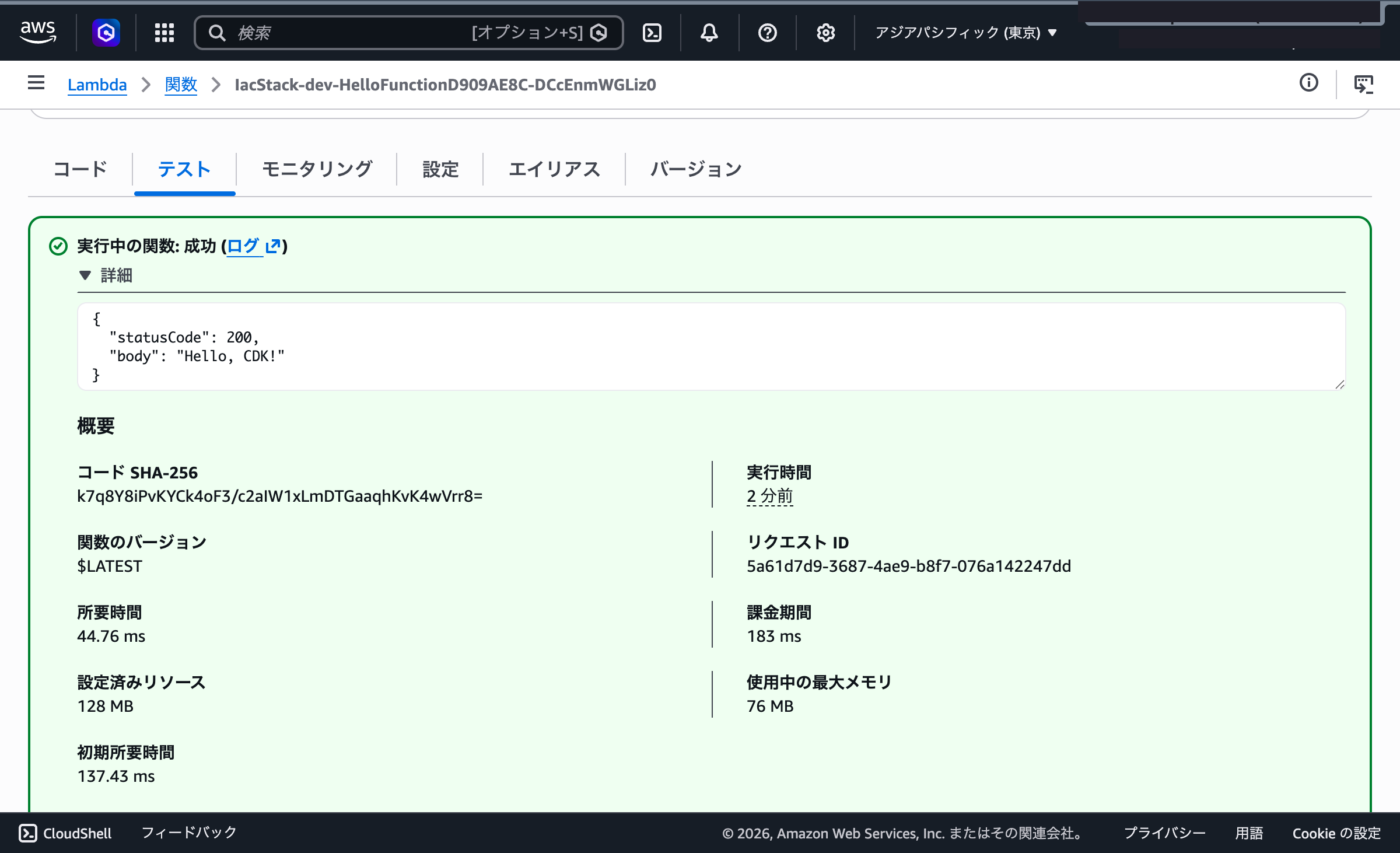Launch CloudShell from top bar icon

pyautogui.click(x=652, y=33)
